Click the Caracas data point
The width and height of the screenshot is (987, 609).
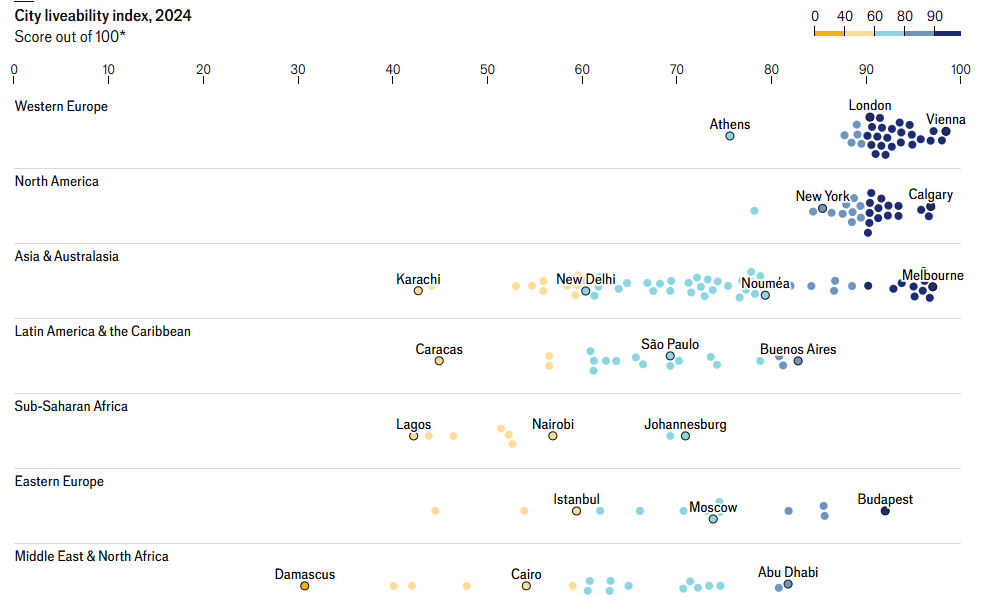click(439, 361)
